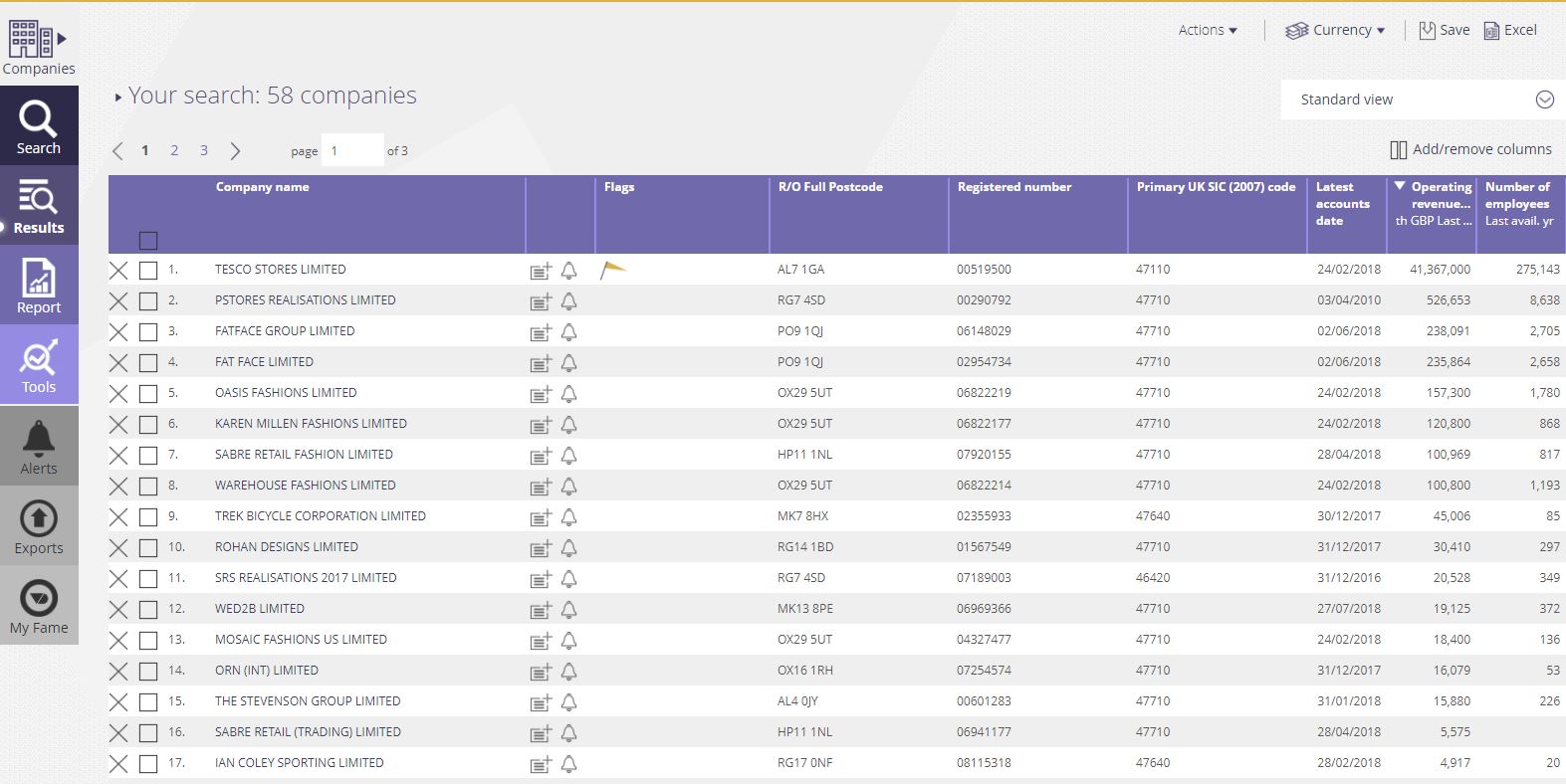1566x784 pixels.
Task: Open the Report section icon
Action: (39, 286)
